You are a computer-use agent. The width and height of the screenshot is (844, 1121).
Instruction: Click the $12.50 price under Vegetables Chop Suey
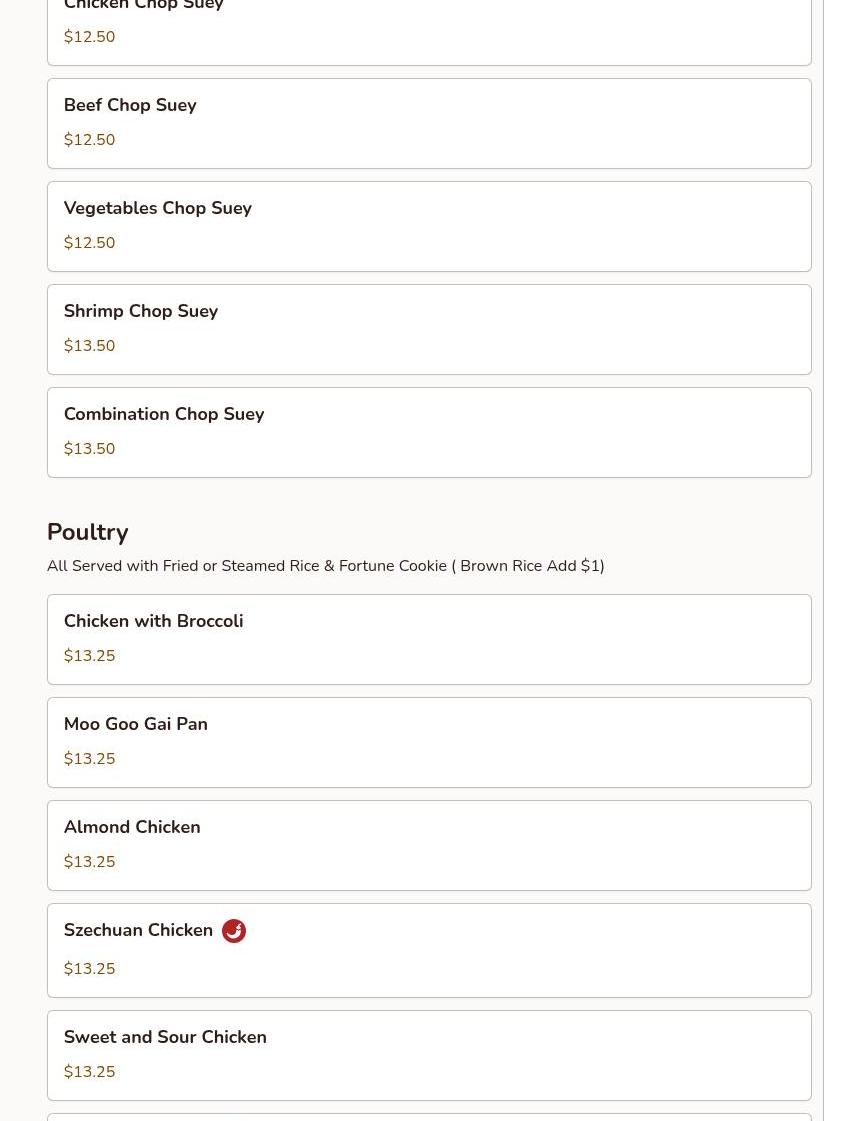point(89,242)
